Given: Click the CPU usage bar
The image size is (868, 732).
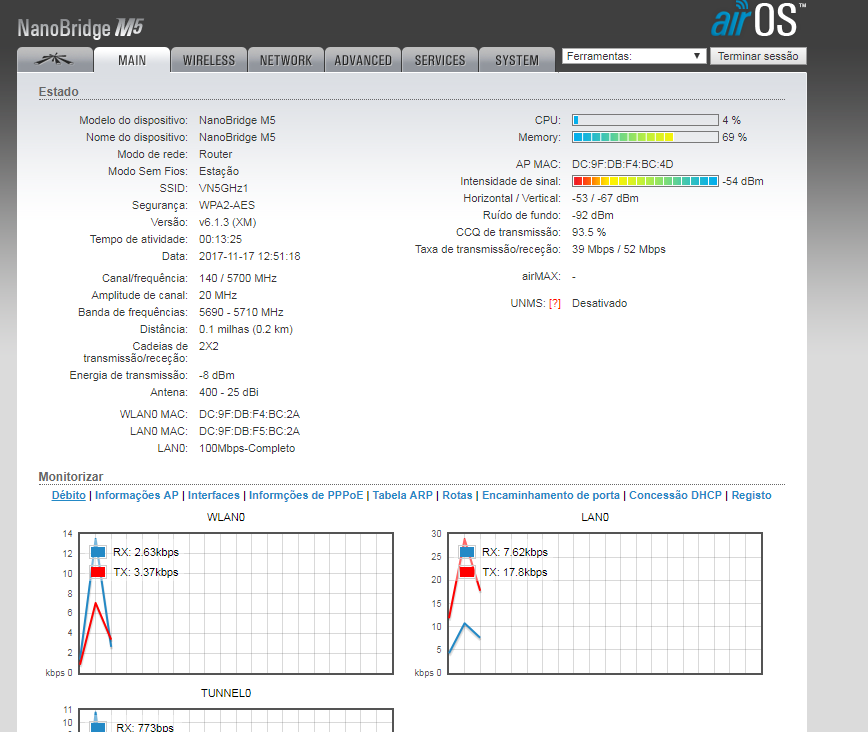Looking at the screenshot, I should (x=645, y=120).
